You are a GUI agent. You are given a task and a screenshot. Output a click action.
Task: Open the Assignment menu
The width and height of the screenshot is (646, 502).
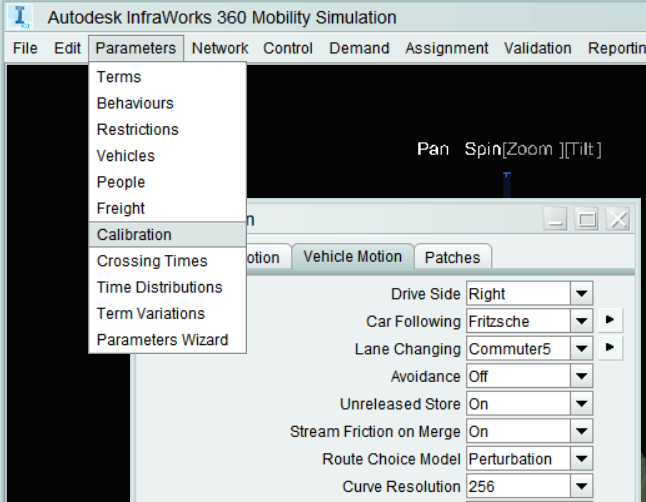(447, 48)
